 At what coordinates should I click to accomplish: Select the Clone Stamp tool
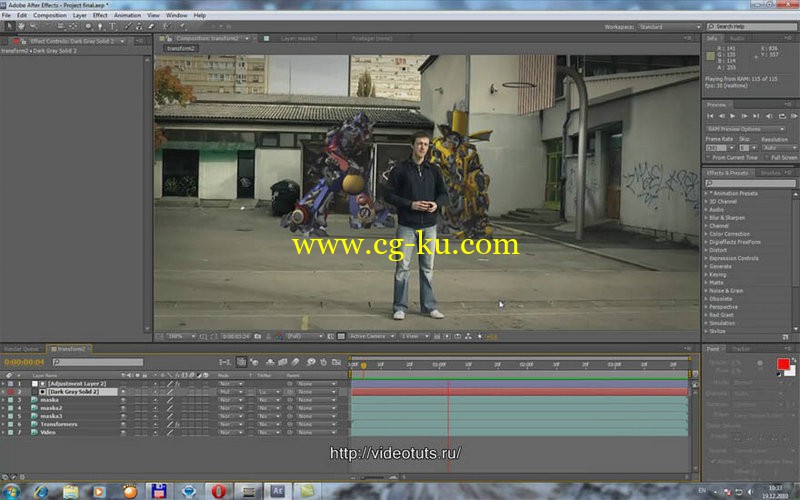tap(139, 26)
